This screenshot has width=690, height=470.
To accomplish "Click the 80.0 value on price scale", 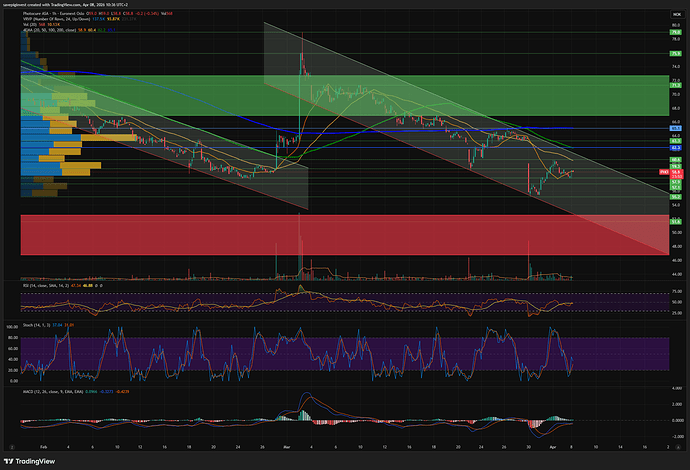I will pyautogui.click(x=676, y=26).
